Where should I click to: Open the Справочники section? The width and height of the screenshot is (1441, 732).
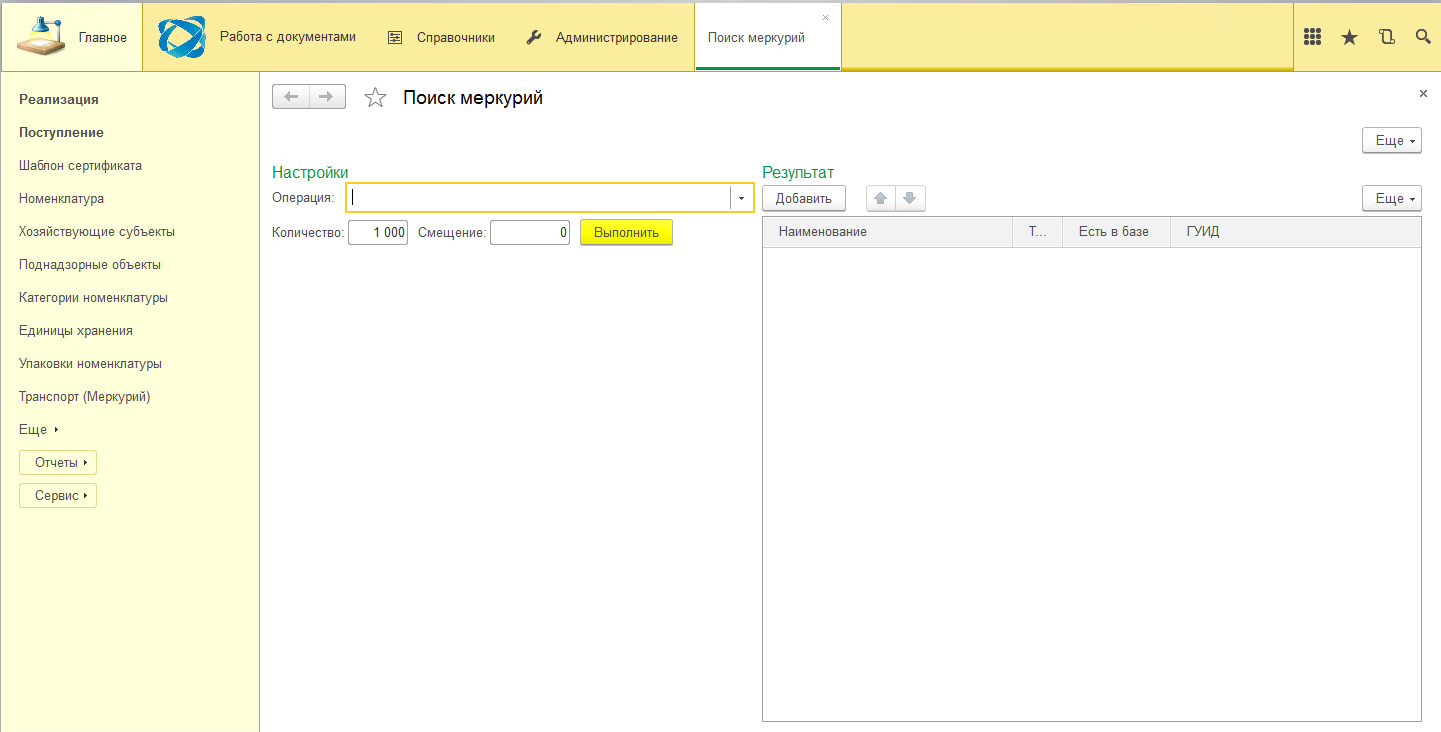pyautogui.click(x=441, y=37)
